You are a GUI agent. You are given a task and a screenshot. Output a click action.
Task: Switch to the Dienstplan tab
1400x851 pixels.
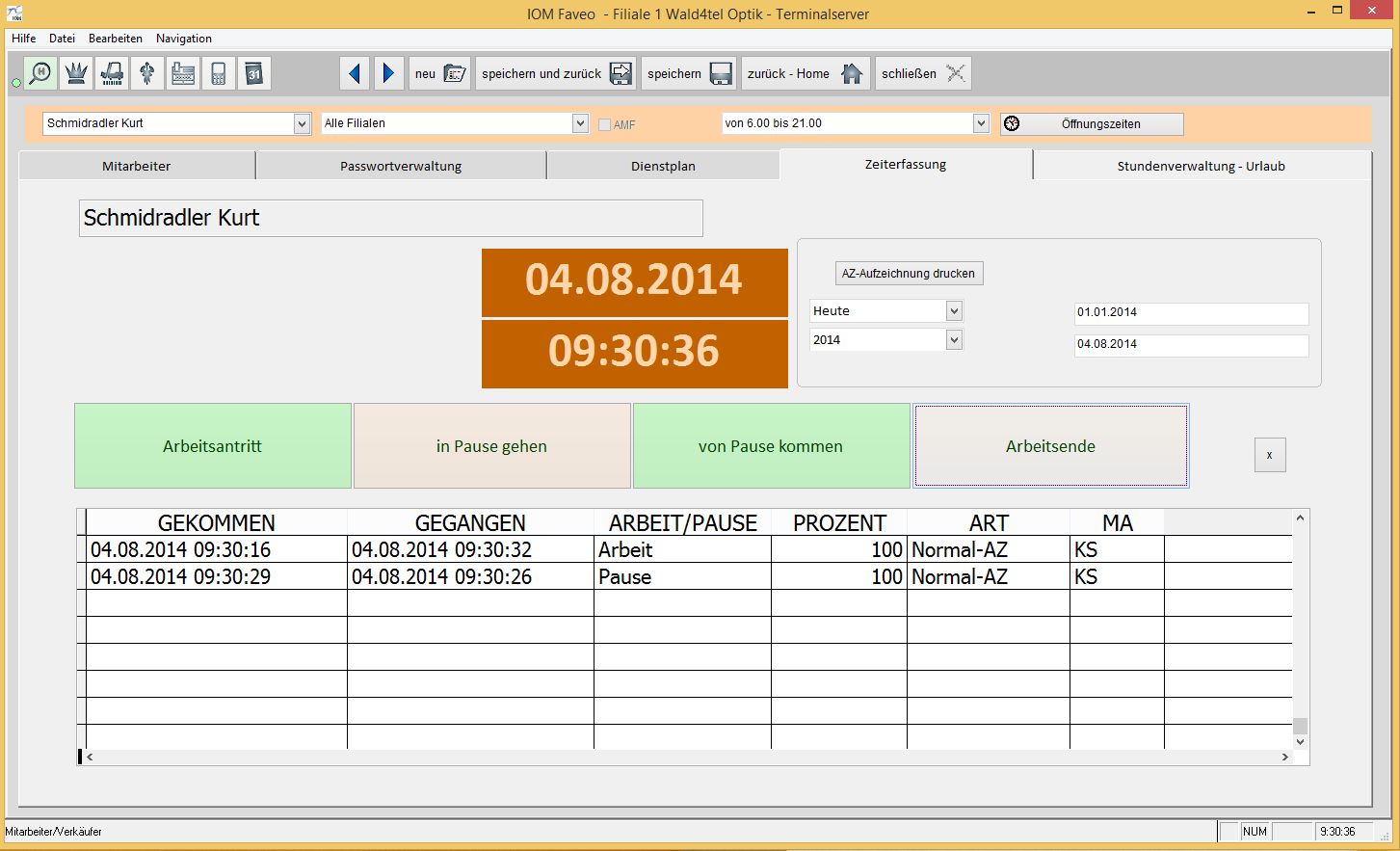[x=663, y=166]
